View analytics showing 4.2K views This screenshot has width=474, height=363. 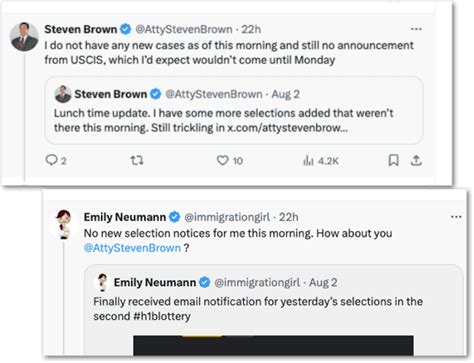[321, 161]
